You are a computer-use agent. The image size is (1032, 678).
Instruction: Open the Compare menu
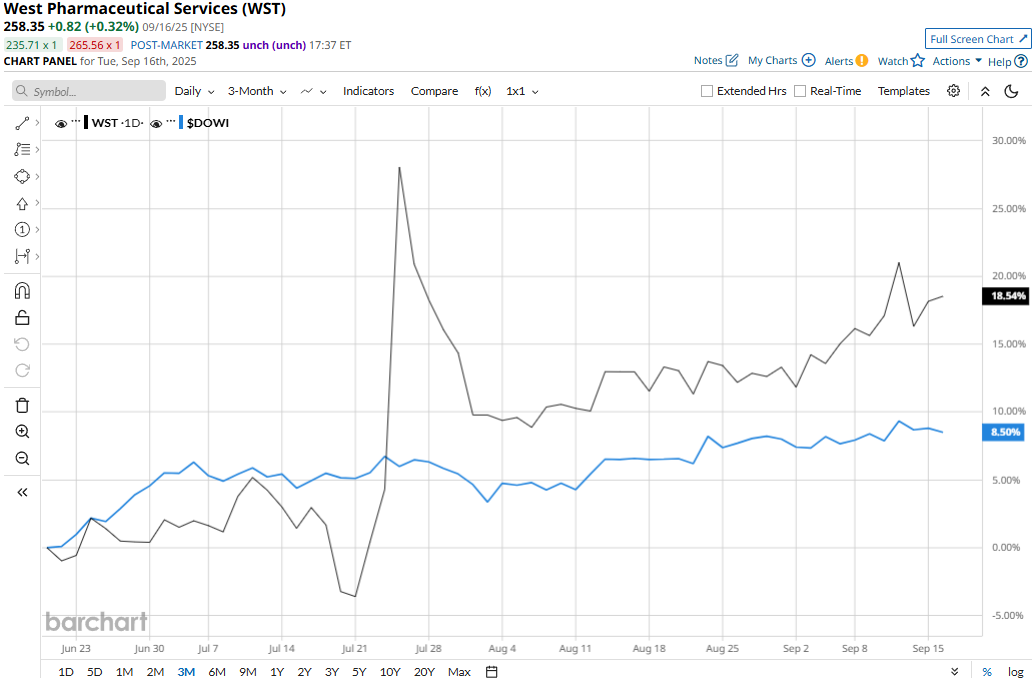(434, 91)
